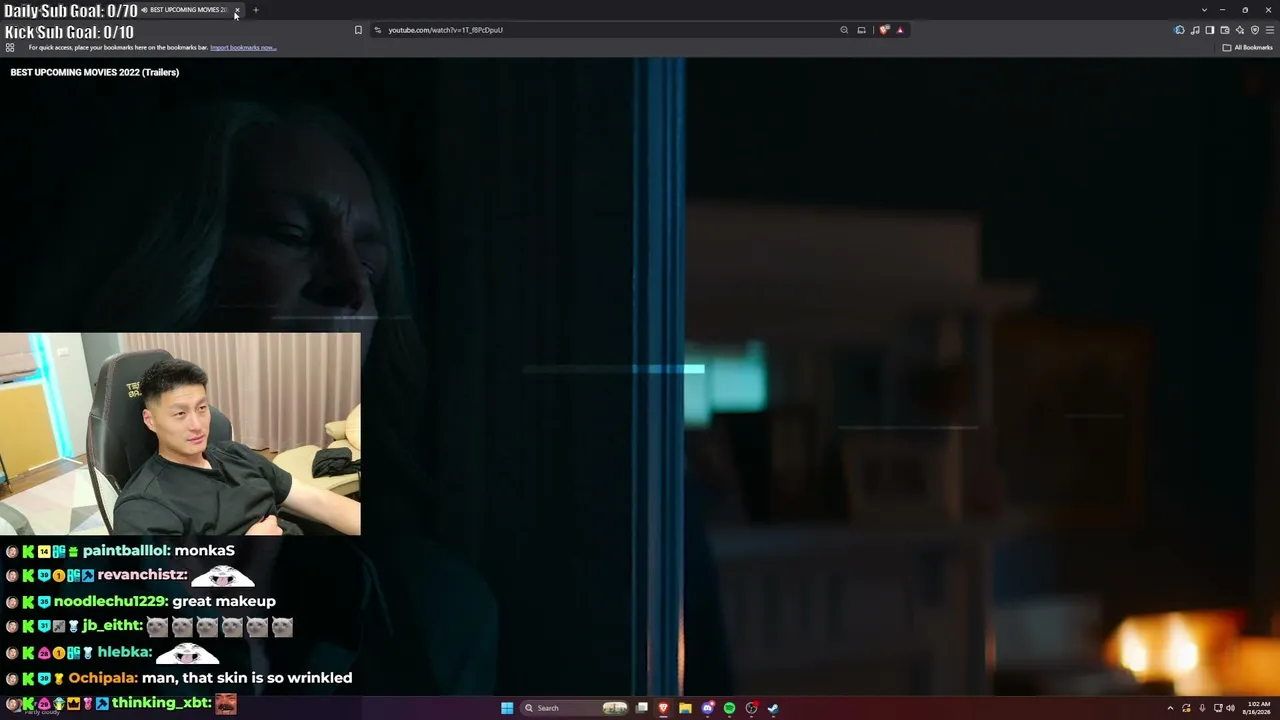Open the apps grid on bookmarks bar
The height and width of the screenshot is (720, 1280).
coord(10,47)
